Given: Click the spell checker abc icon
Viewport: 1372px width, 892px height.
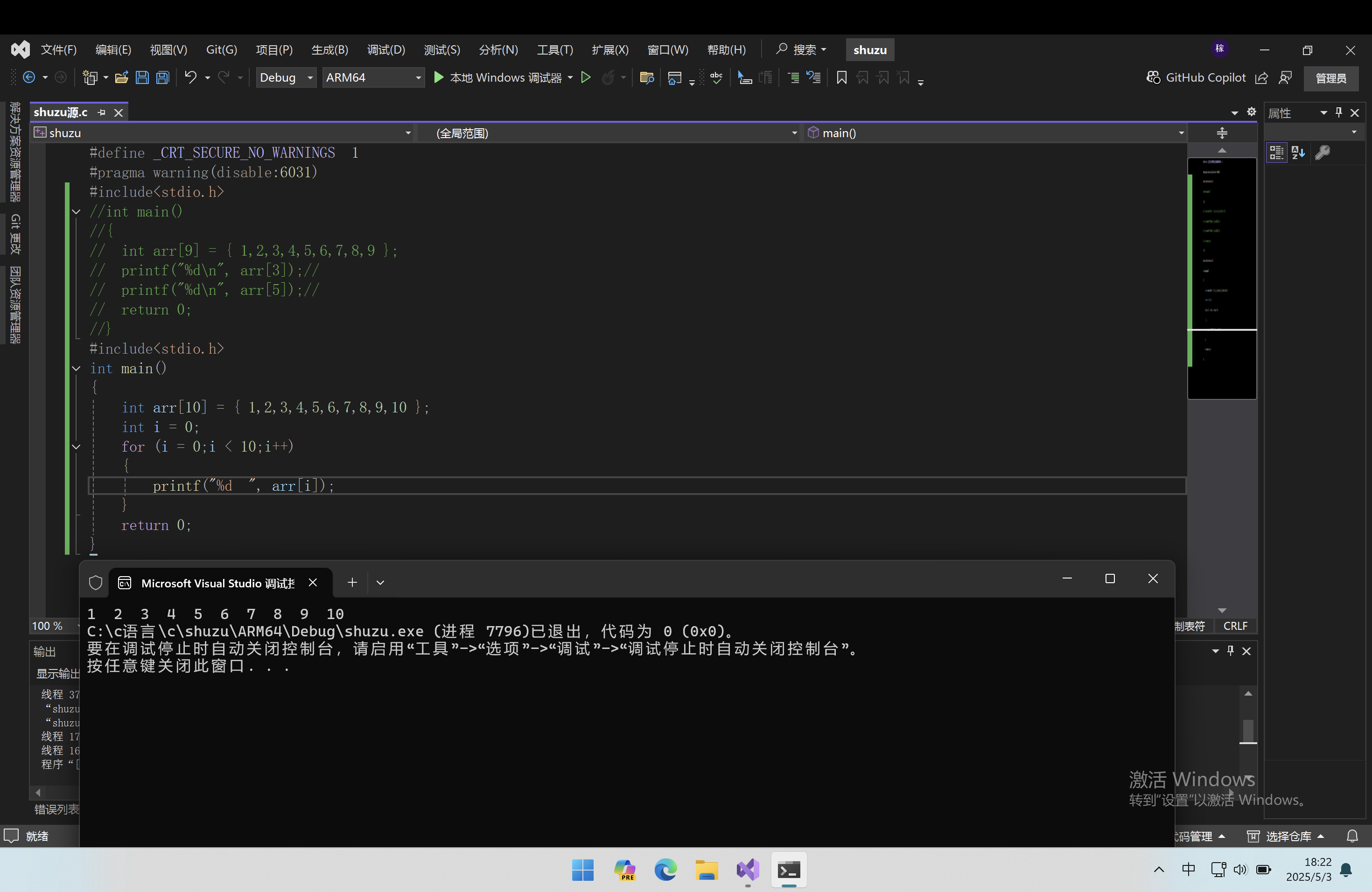Looking at the screenshot, I should (x=716, y=77).
